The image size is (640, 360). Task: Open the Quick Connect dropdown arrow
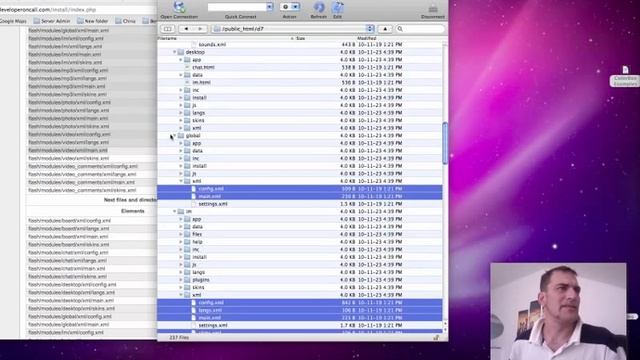[x=269, y=7]
